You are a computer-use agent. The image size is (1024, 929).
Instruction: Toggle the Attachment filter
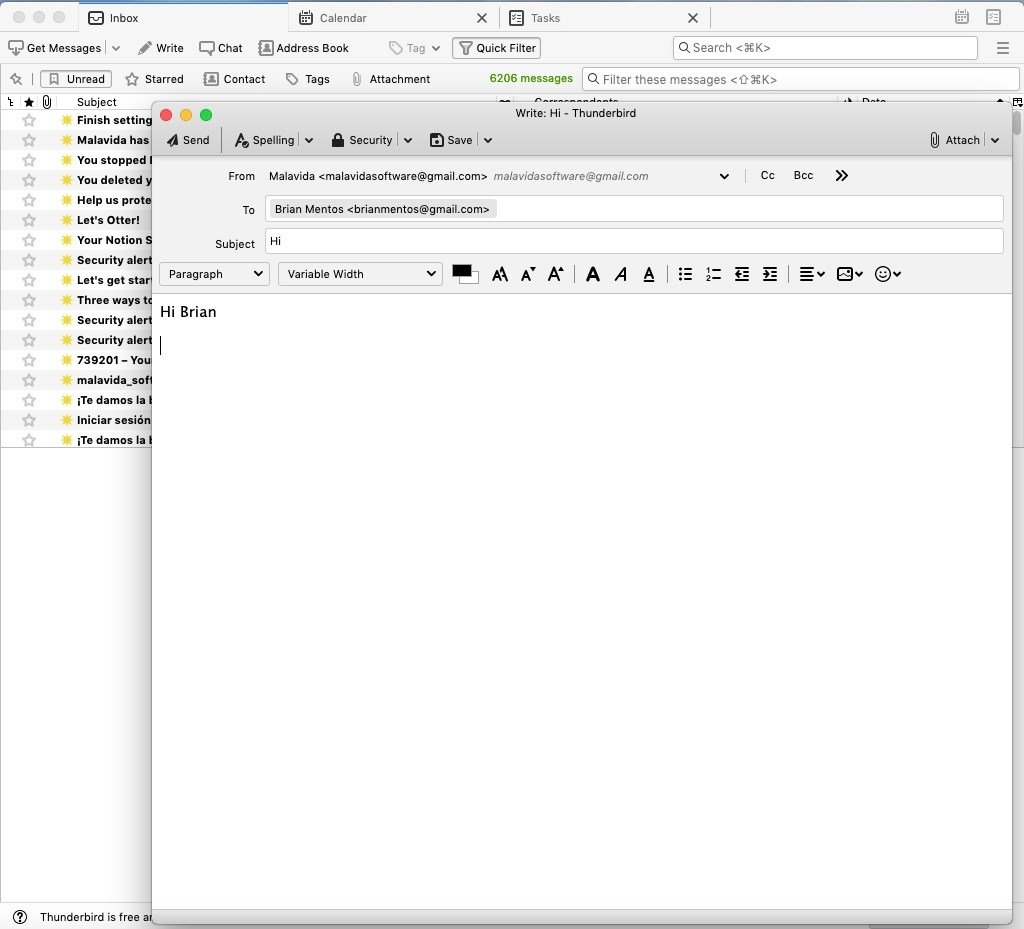pos(391,79)
